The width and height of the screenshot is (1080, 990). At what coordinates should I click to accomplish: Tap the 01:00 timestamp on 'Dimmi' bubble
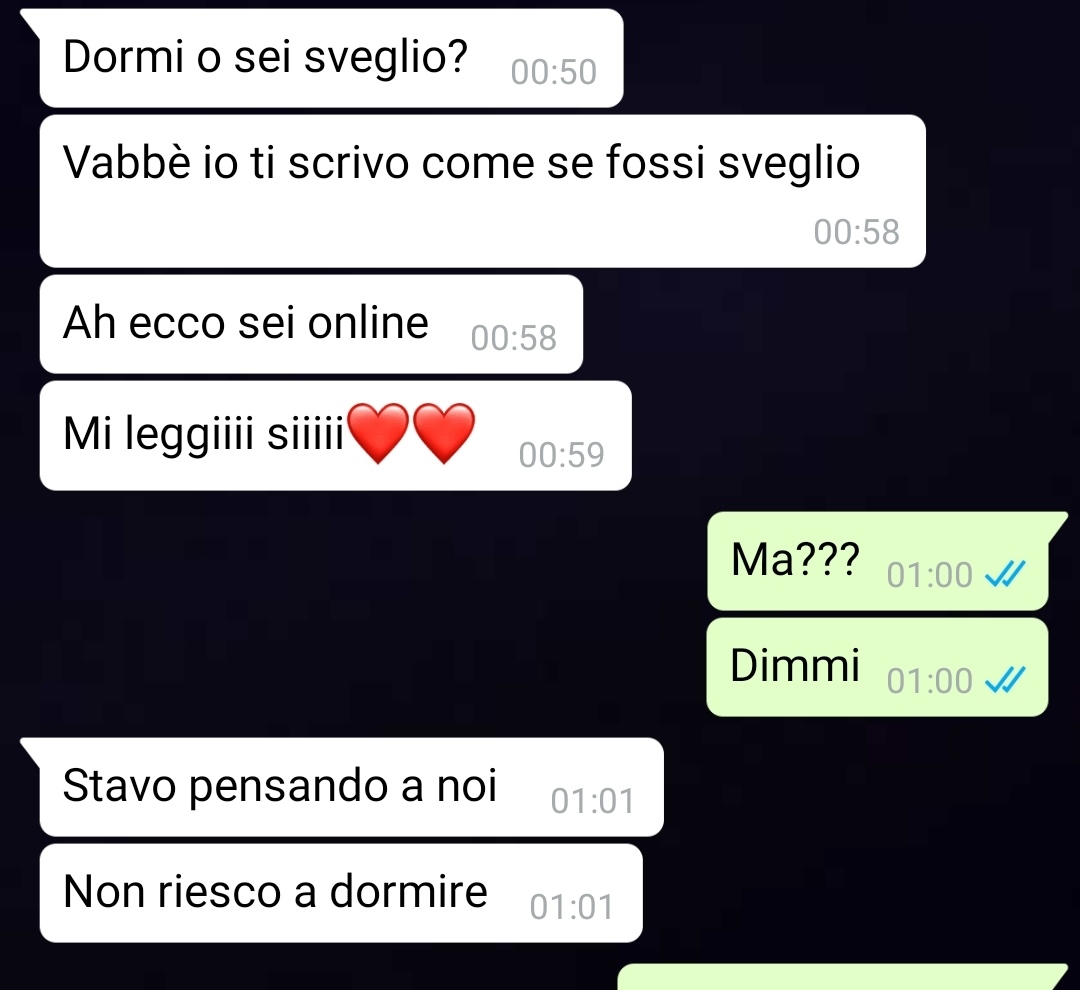pyautogui.click(x=929, y=681)
